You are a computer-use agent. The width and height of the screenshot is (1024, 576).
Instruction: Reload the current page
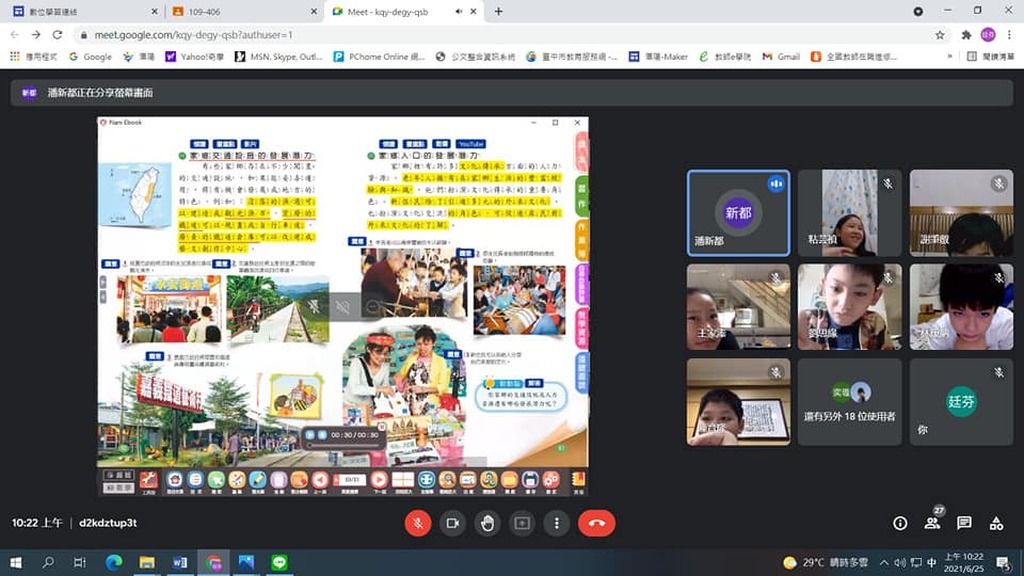click(x=57, y=35)
